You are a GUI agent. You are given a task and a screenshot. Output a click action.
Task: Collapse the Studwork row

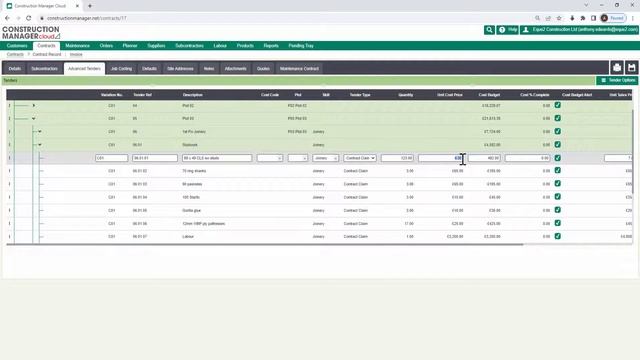click(x=40, y=144)
